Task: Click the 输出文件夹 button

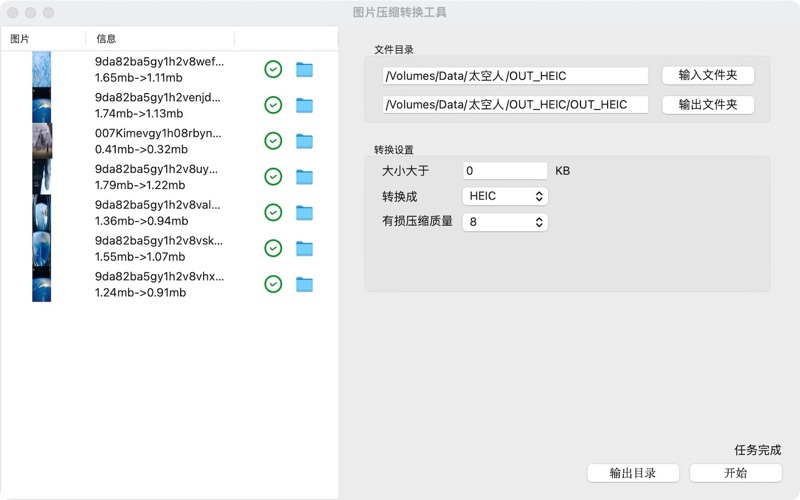Action: tap(707, 105)
